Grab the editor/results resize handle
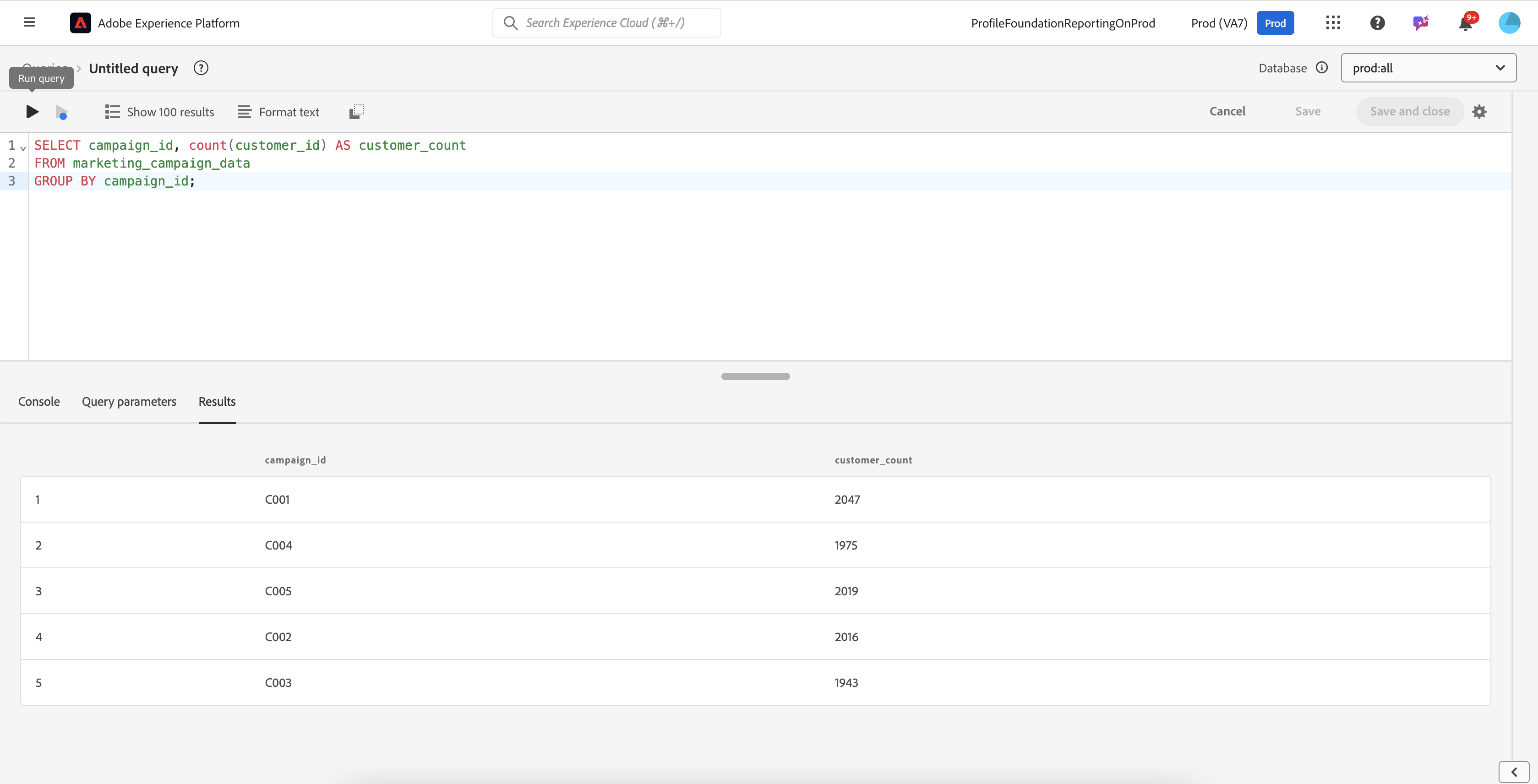Image resolution: width=1538 pixels, height=784 pixels. [755, 376]
